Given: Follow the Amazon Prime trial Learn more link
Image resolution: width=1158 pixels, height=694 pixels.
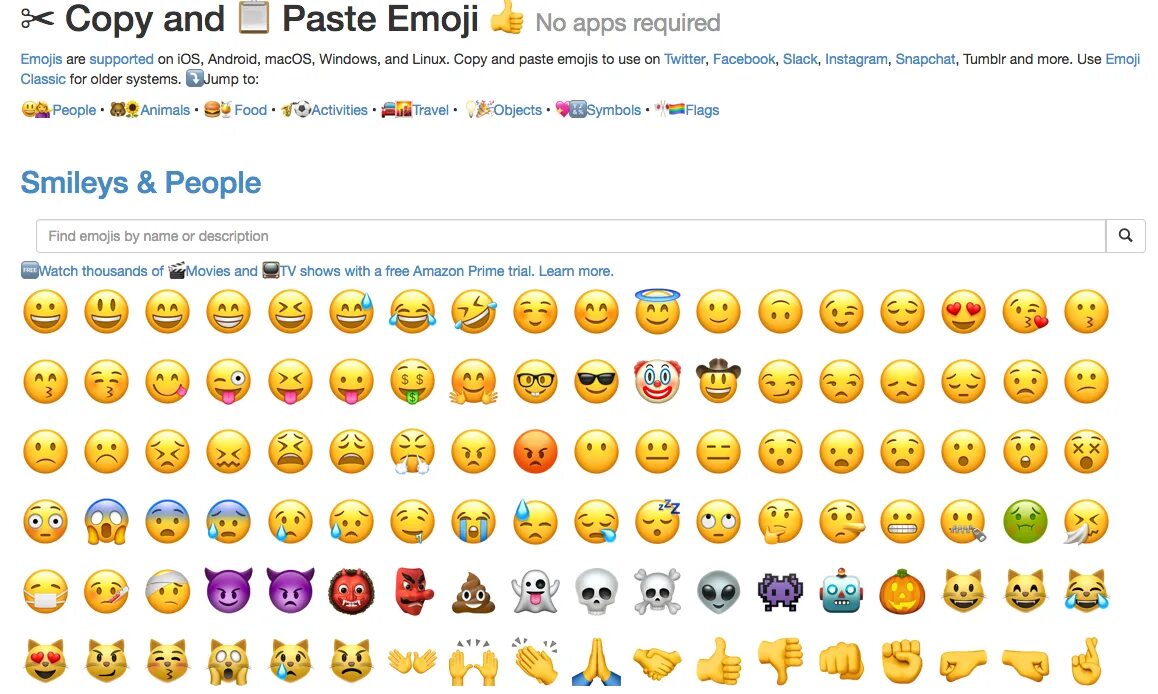Looking at the screenshot, I should [575, 271].
